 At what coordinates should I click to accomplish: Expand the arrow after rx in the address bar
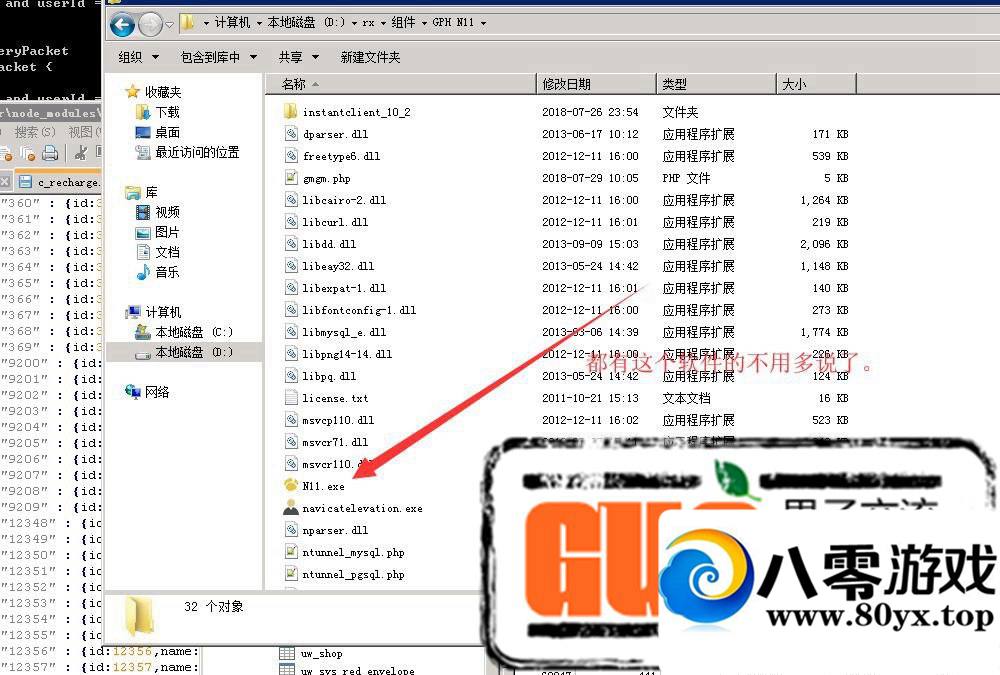[383, 23]
